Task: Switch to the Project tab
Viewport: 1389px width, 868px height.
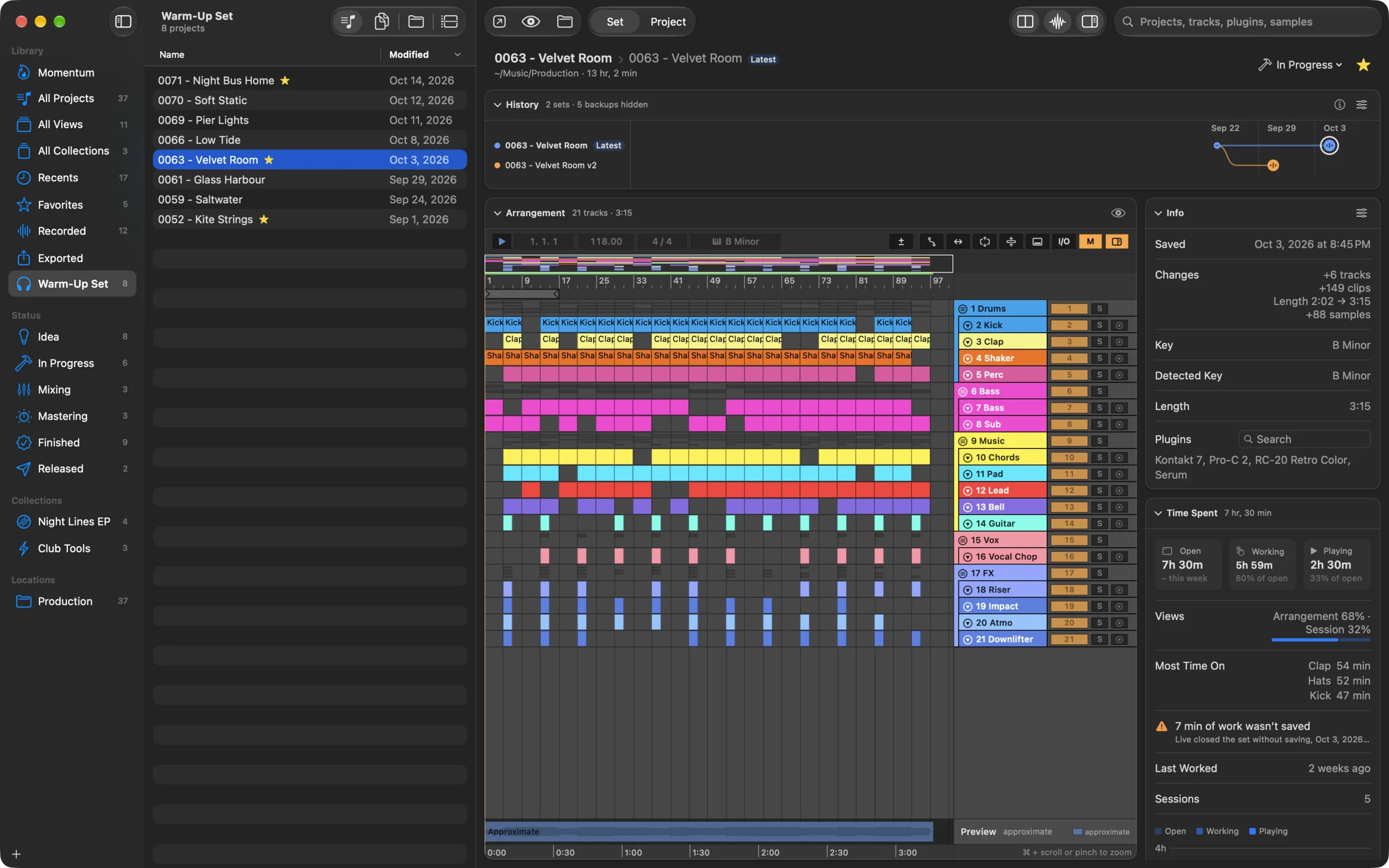Action: click(668, 22)
